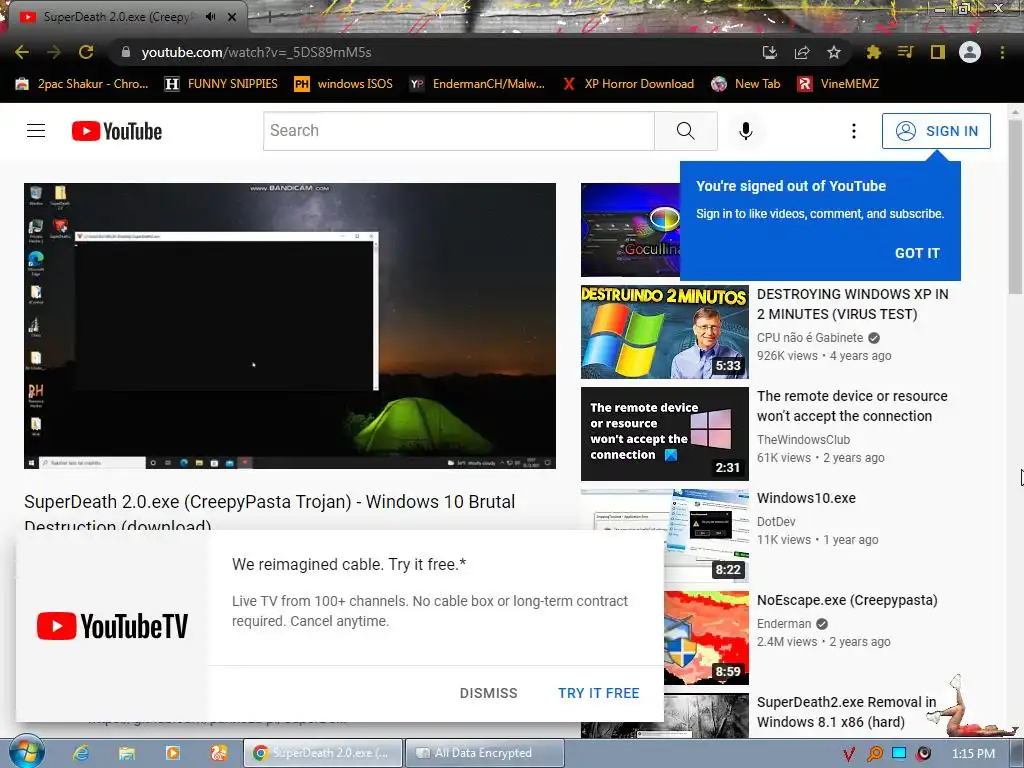Open the 2pac Shakur bookmark

[82, 84]
